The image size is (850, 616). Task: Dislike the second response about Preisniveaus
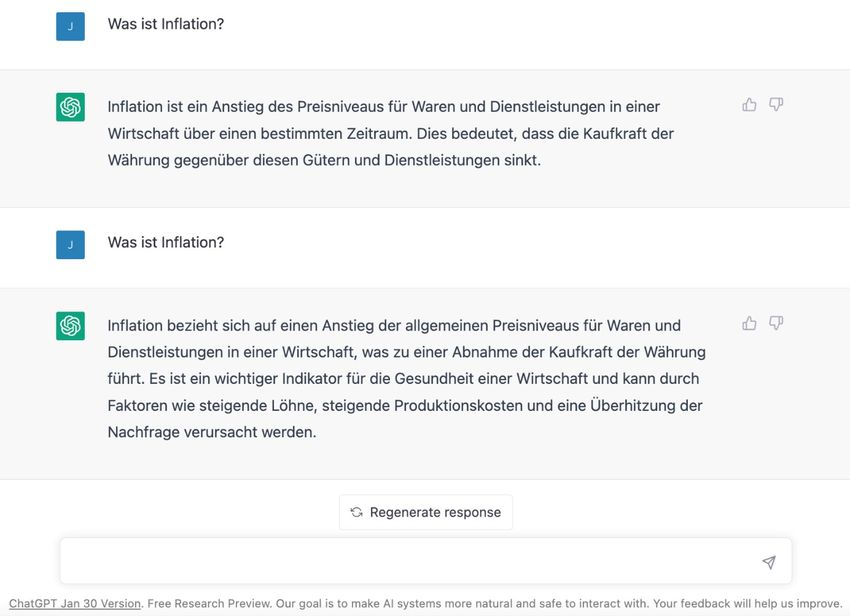[776, 323]
